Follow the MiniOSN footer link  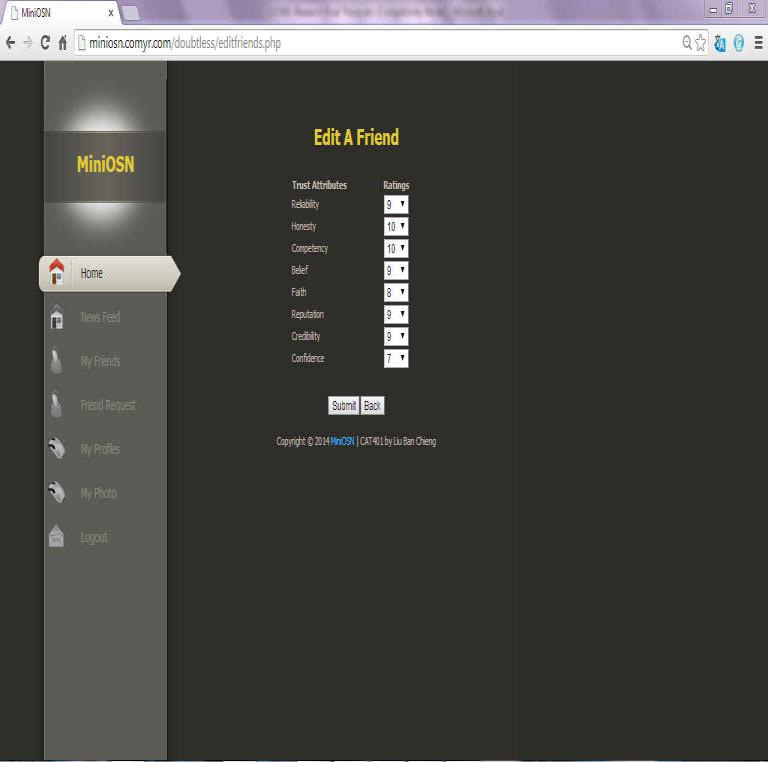point(342,441)
